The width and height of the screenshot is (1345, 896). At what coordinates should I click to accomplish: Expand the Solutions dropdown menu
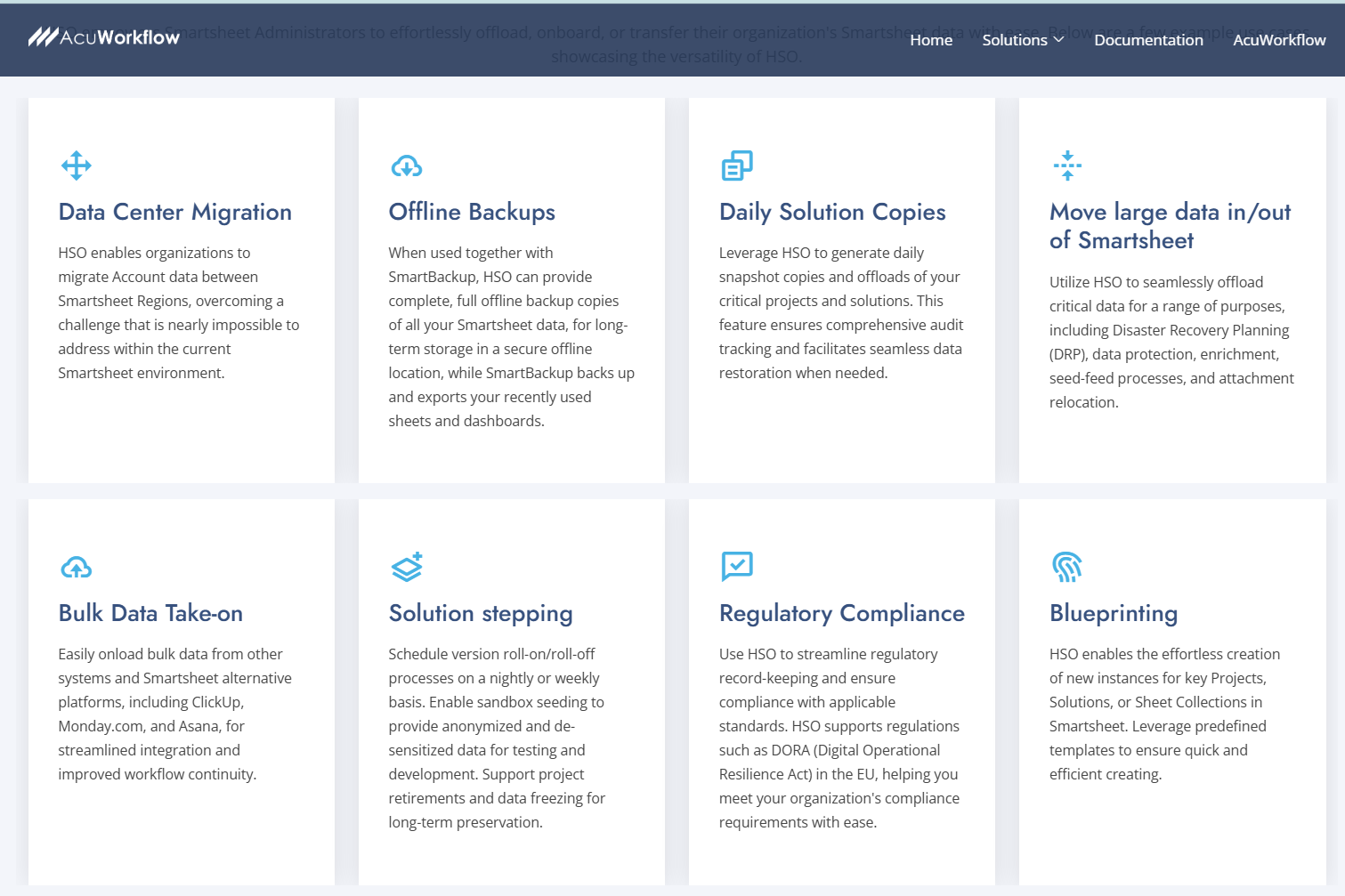click(x=1023, y=40)
